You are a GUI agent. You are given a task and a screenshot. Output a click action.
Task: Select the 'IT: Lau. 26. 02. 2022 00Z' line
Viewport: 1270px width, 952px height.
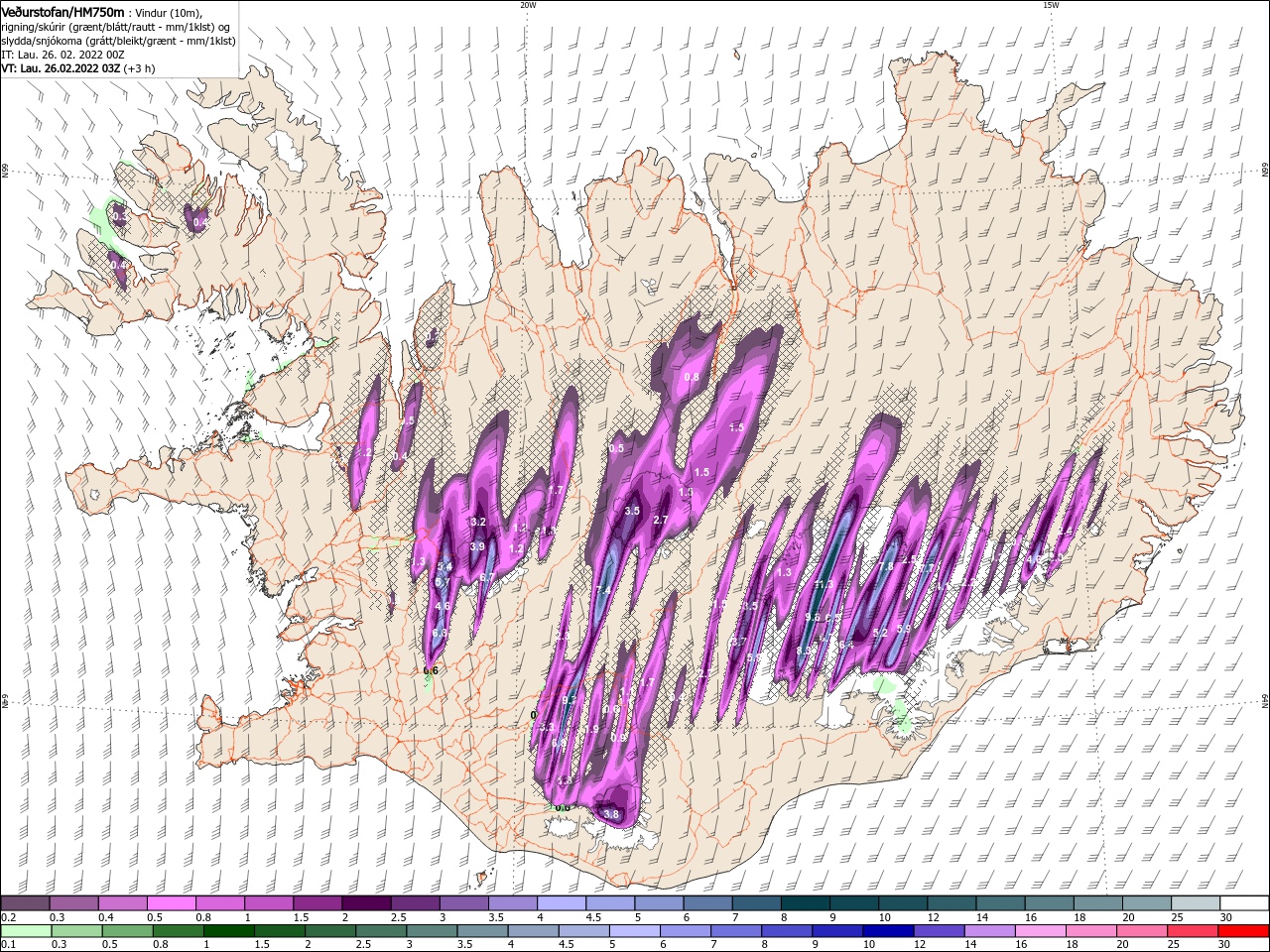pos(63,56)
